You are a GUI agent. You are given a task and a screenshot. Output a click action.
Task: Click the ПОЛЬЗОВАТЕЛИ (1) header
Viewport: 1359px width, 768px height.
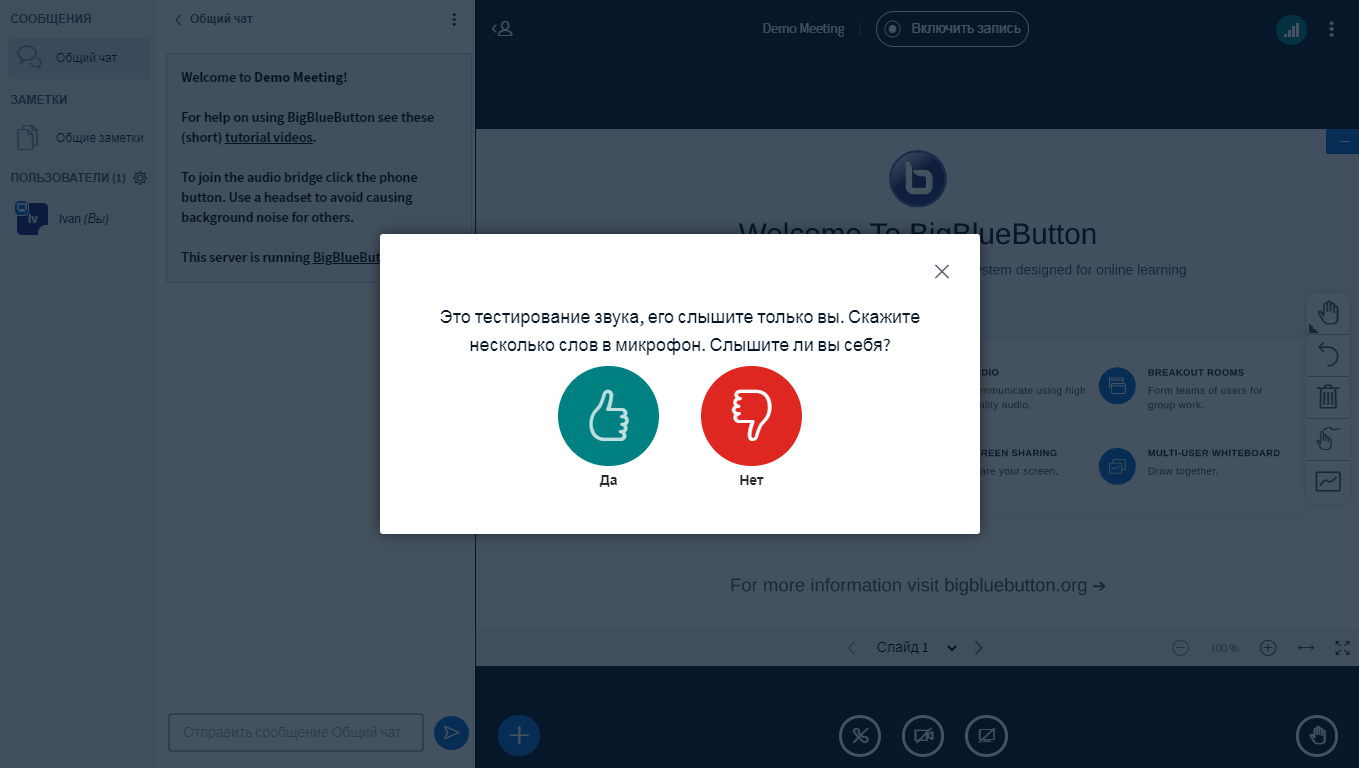[x=68, y=178]
